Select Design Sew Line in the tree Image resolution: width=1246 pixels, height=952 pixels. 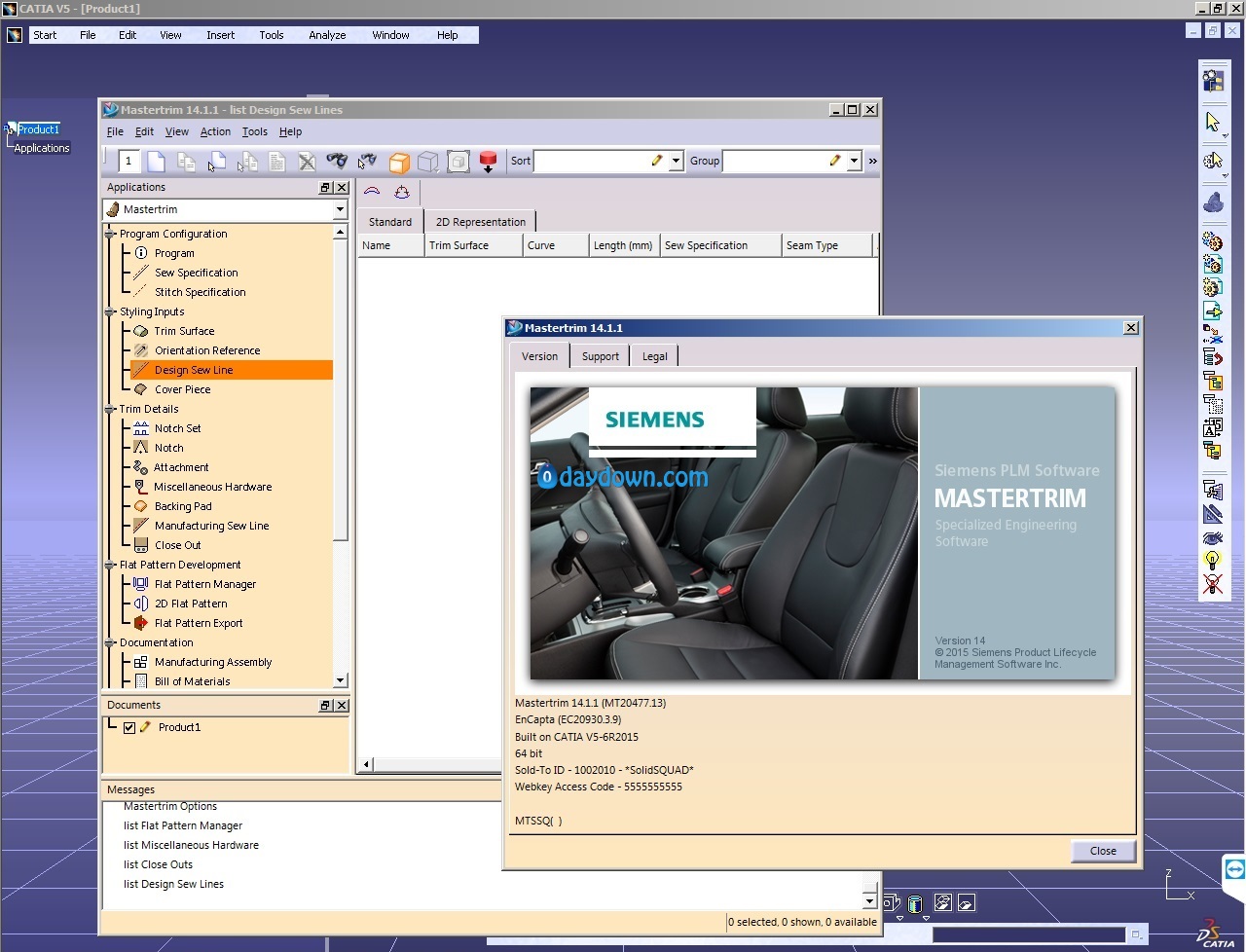pyautogui.click(x=194, y=370)
